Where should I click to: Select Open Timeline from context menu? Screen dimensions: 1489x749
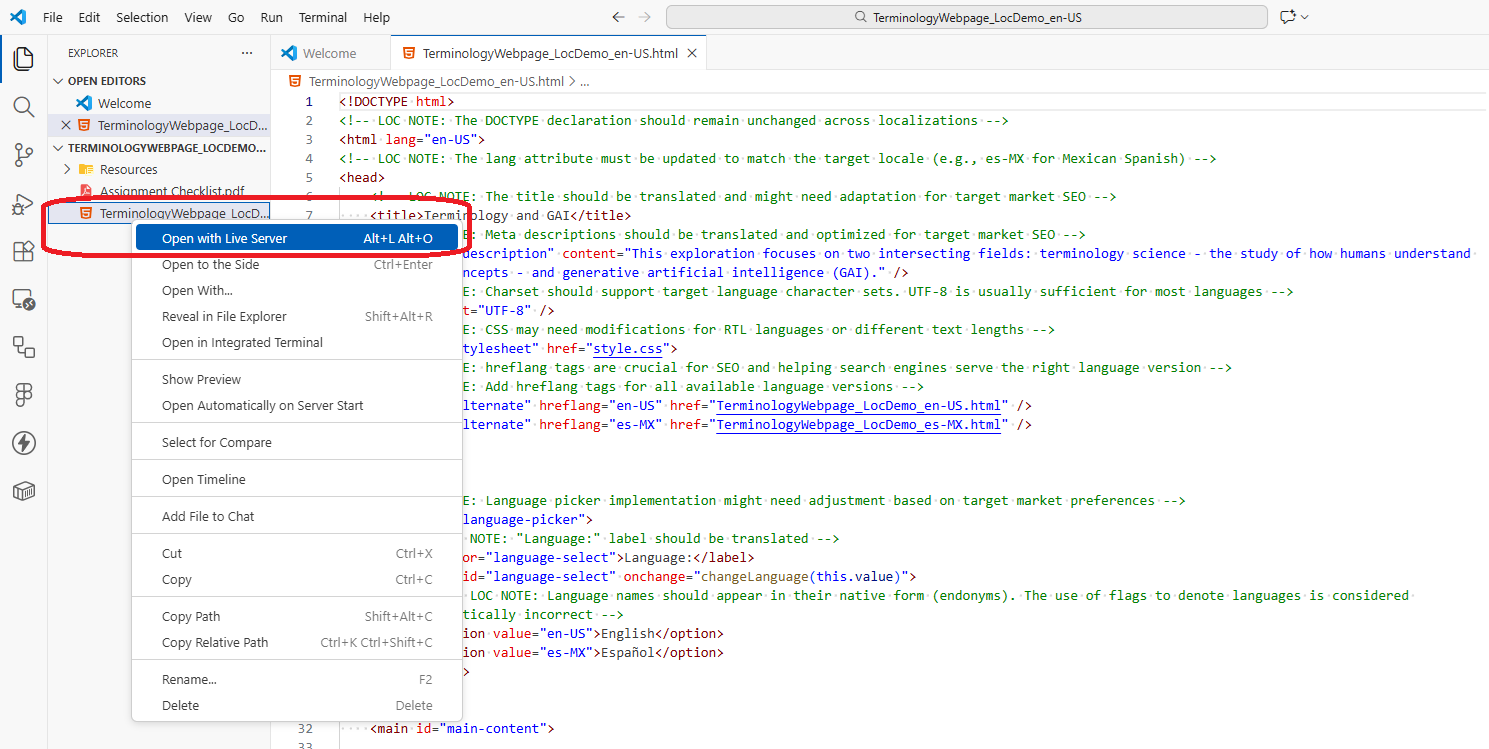297,480
